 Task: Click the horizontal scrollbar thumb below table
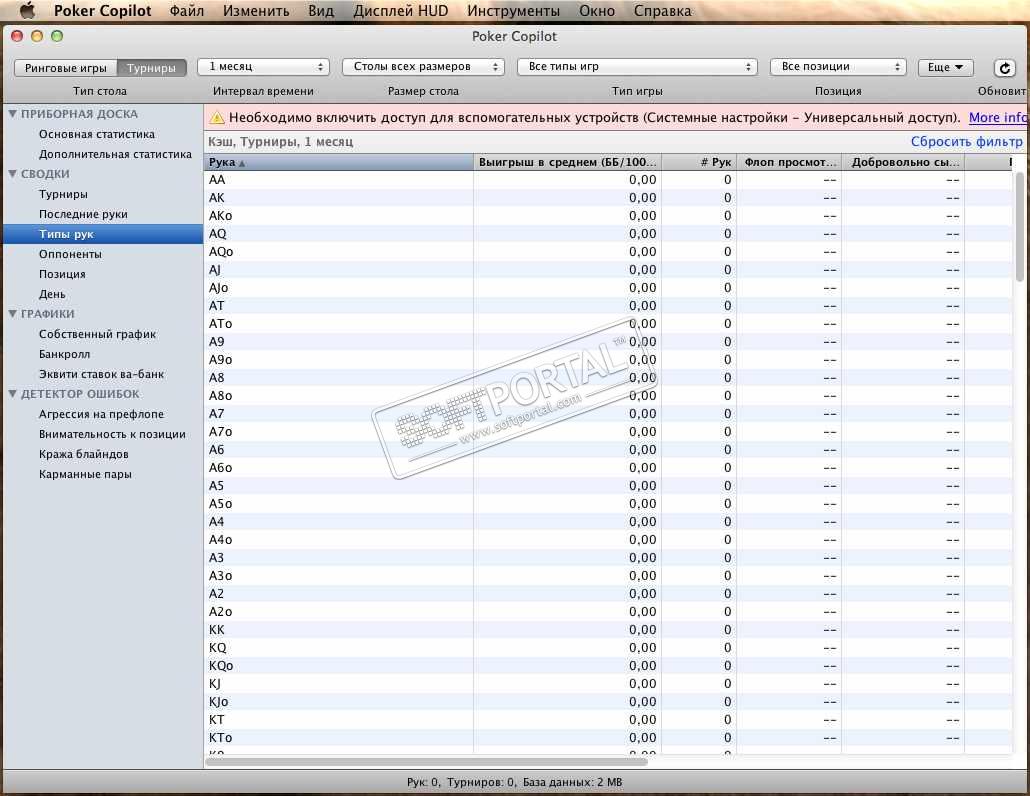pos(426,762)
